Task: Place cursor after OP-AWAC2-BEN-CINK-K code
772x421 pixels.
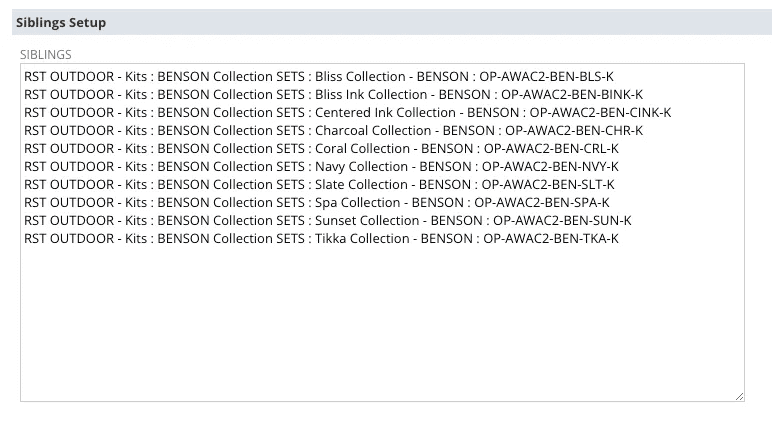Action: tap(672, 113)
